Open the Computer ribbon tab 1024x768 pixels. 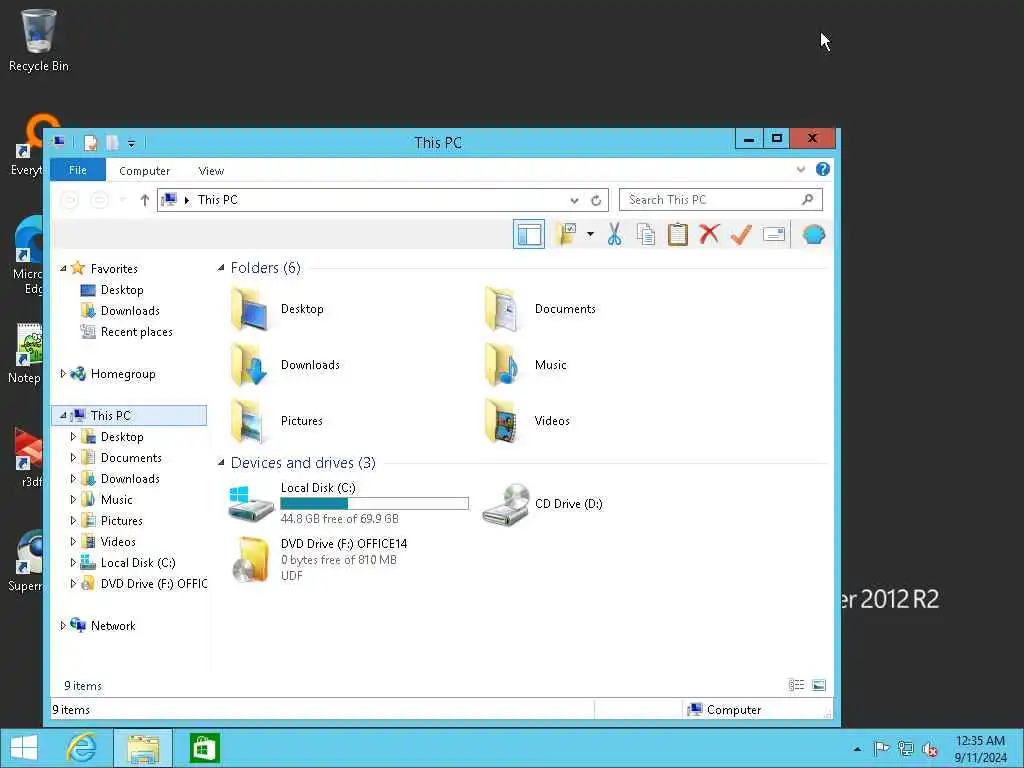pyautogui.click(x=144, y=170)
